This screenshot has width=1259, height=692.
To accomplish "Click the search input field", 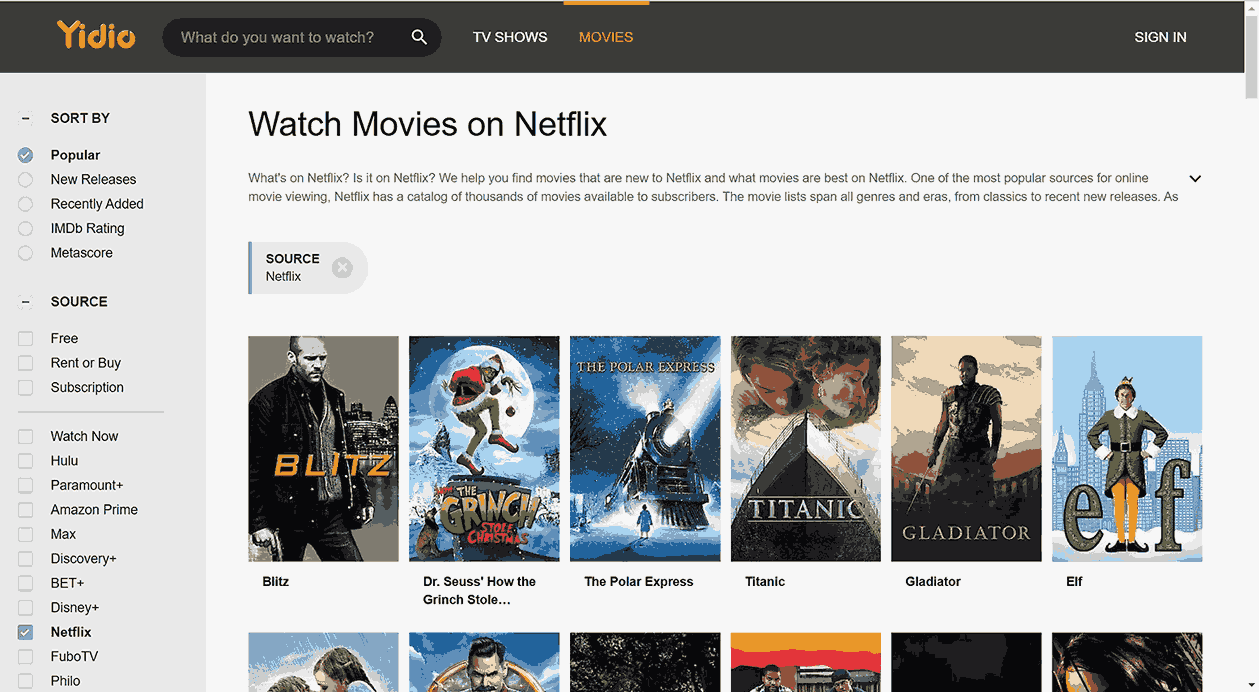I will [285, 37].
